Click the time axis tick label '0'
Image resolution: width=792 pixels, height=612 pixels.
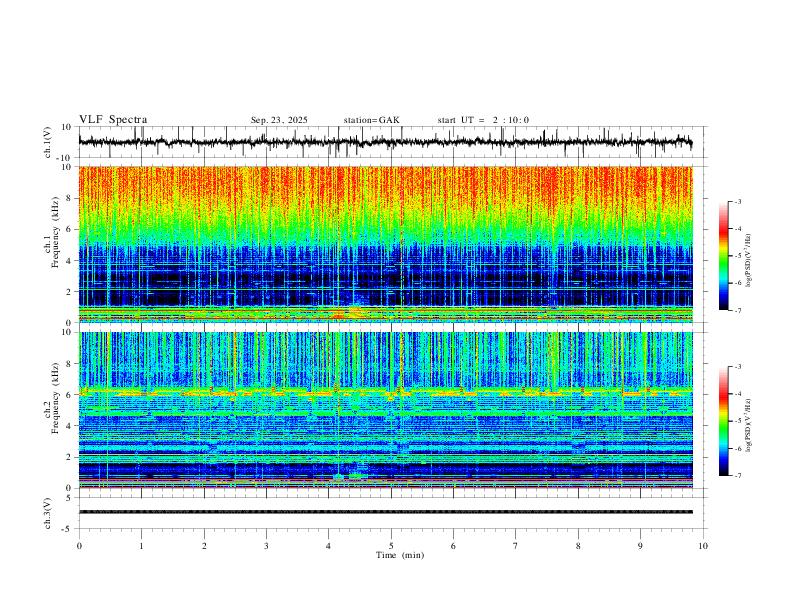(79, 546)
